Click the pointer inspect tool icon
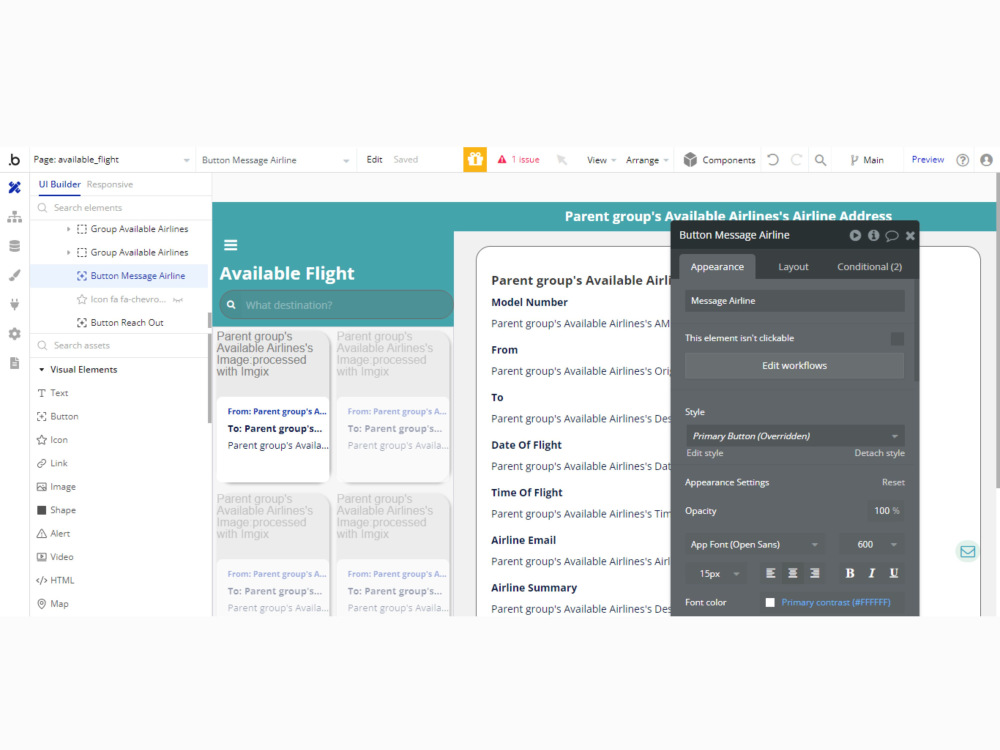Viewport: 1000px width, 750px height. [562, 159]
